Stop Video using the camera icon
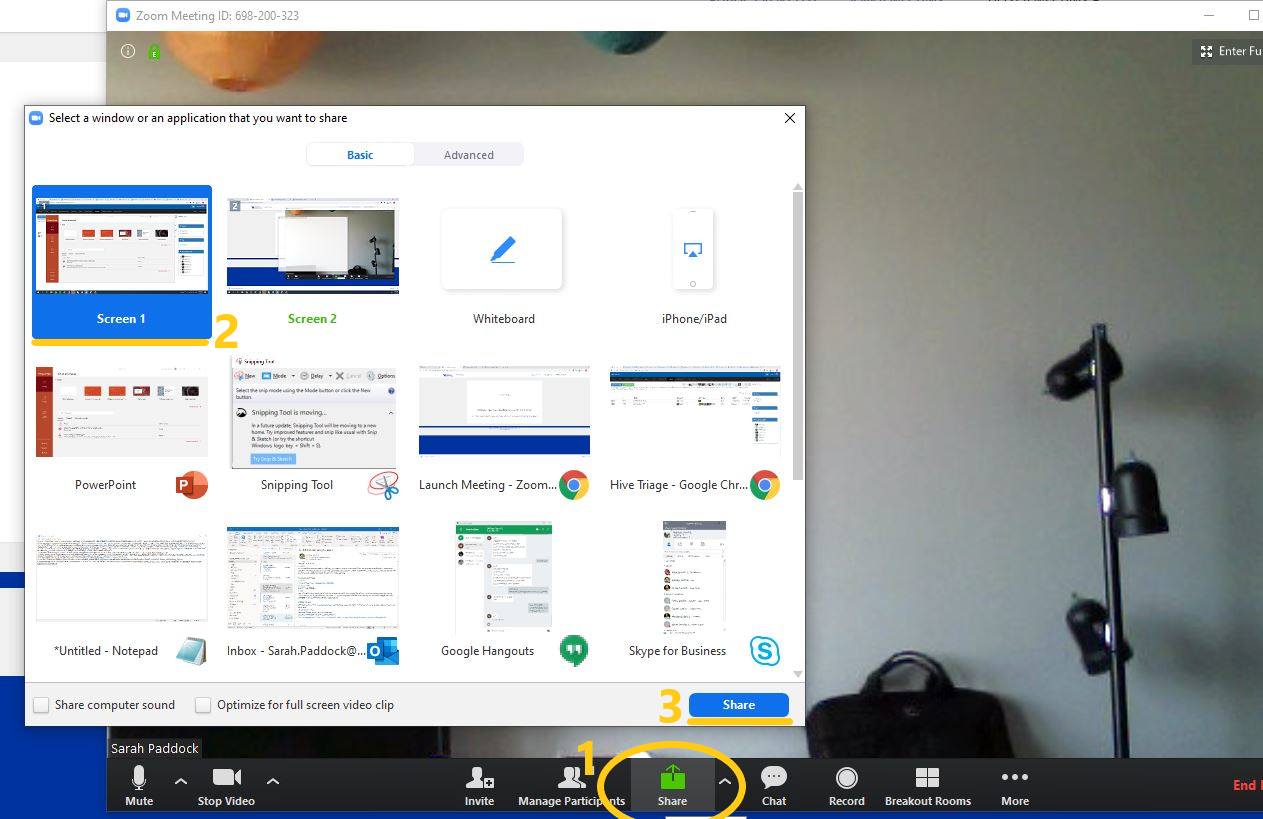Viewport: 1263px width, 819px height. [x=227, y=778]
